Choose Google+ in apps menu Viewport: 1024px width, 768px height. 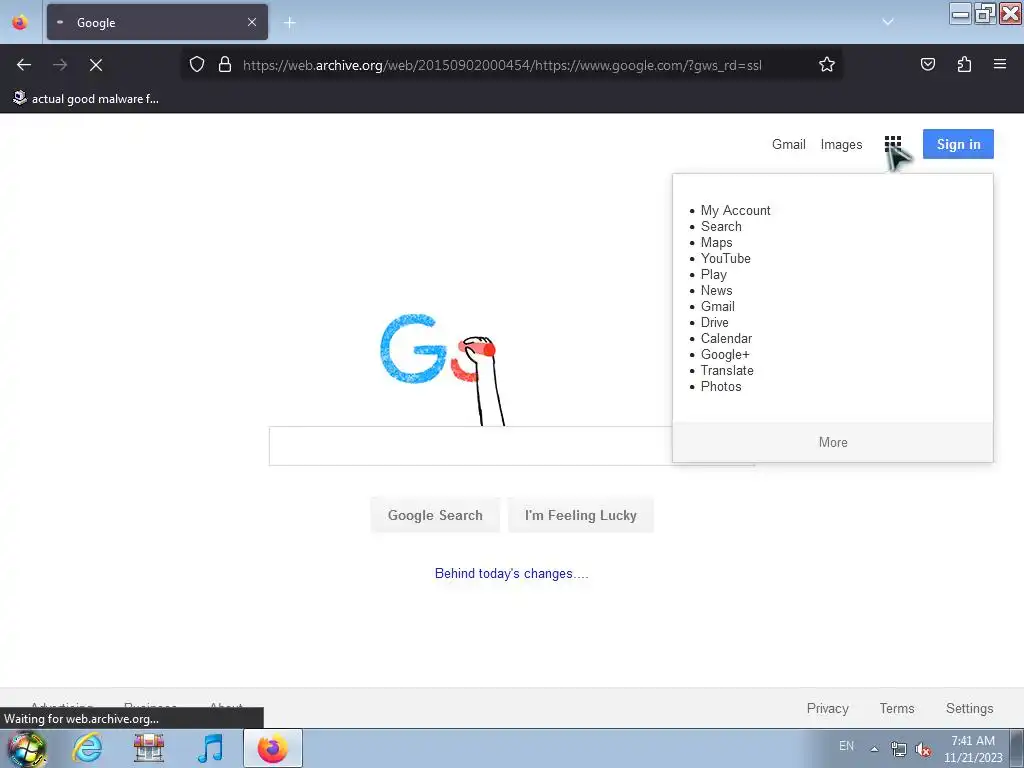pyautogui.click(x=725, y=355)
